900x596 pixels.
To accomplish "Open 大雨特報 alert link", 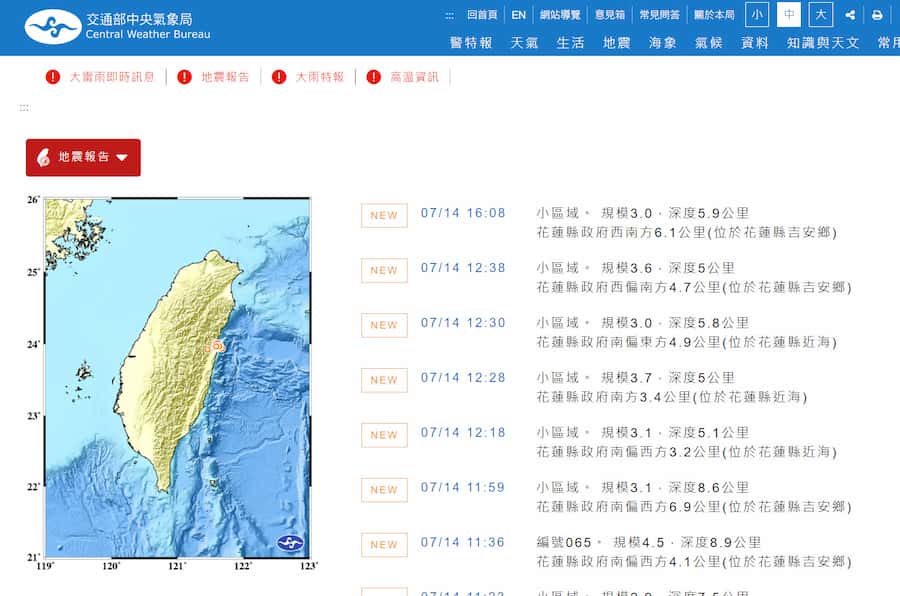I will [320, 77].
